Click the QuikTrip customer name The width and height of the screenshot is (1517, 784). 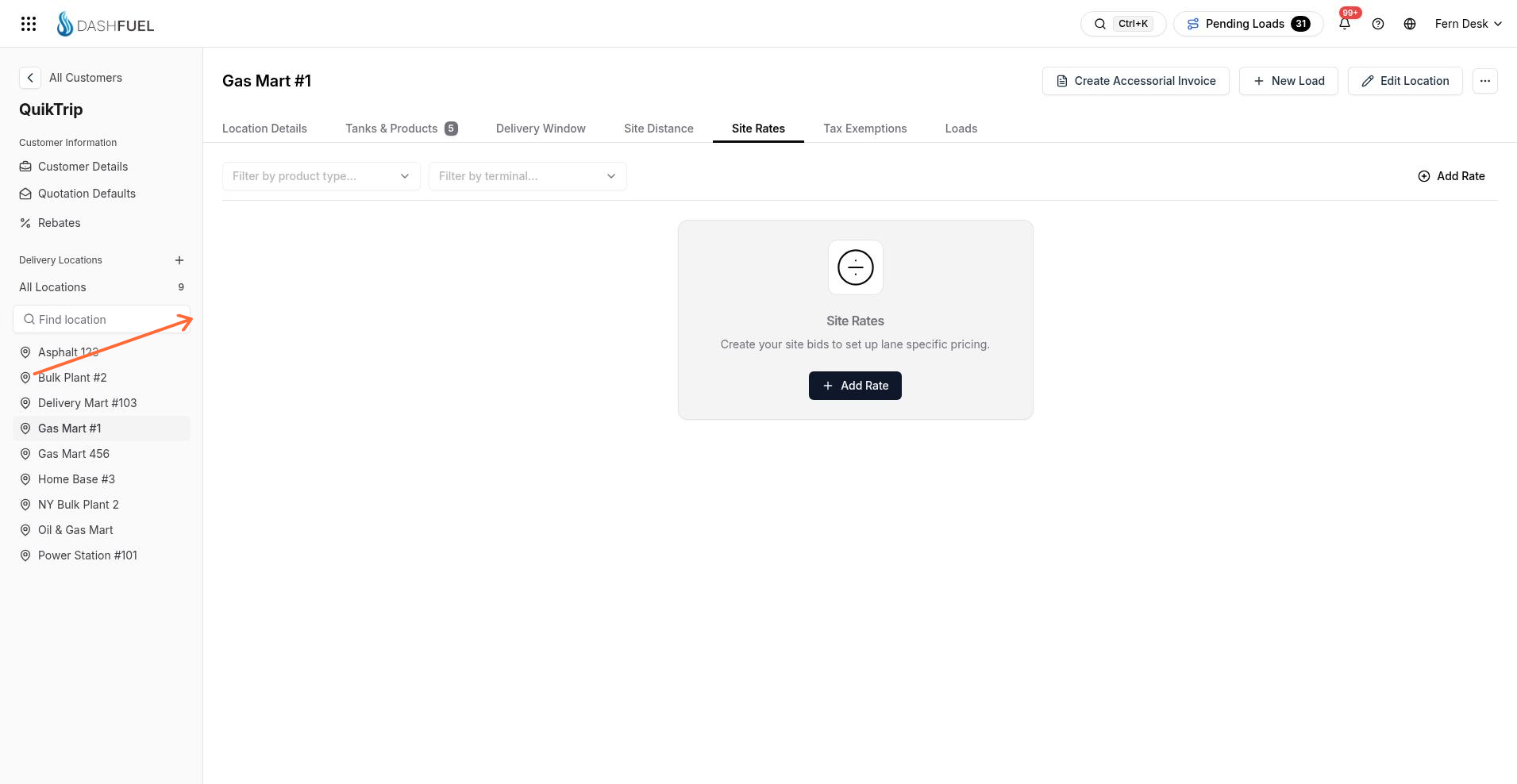click(51, 110)
